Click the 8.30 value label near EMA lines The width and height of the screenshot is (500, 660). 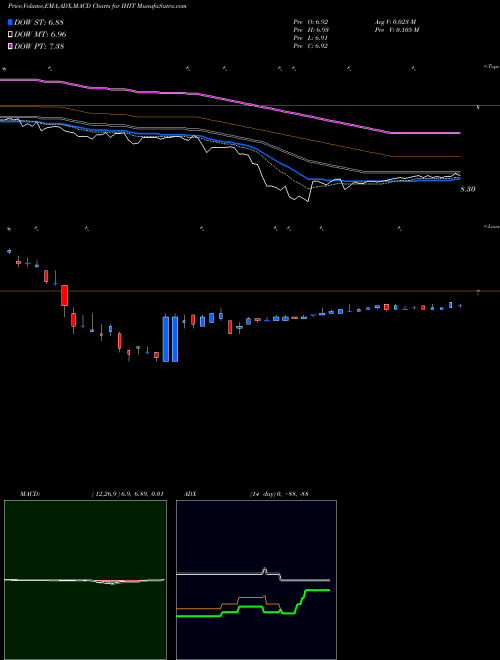tap(468, 189)
